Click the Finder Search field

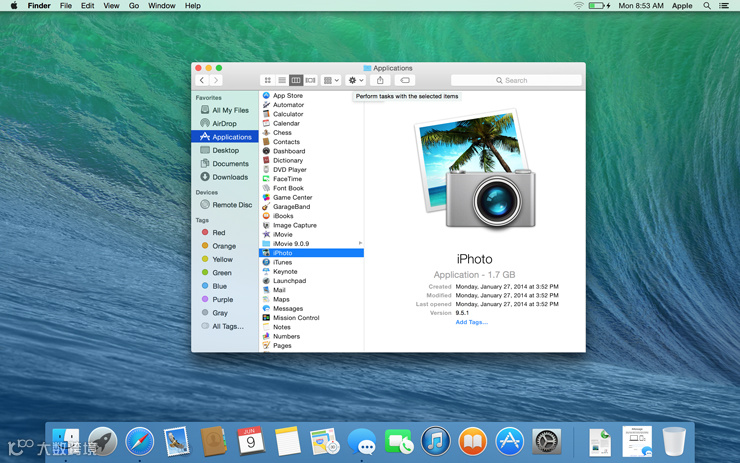tap(516, 80)
